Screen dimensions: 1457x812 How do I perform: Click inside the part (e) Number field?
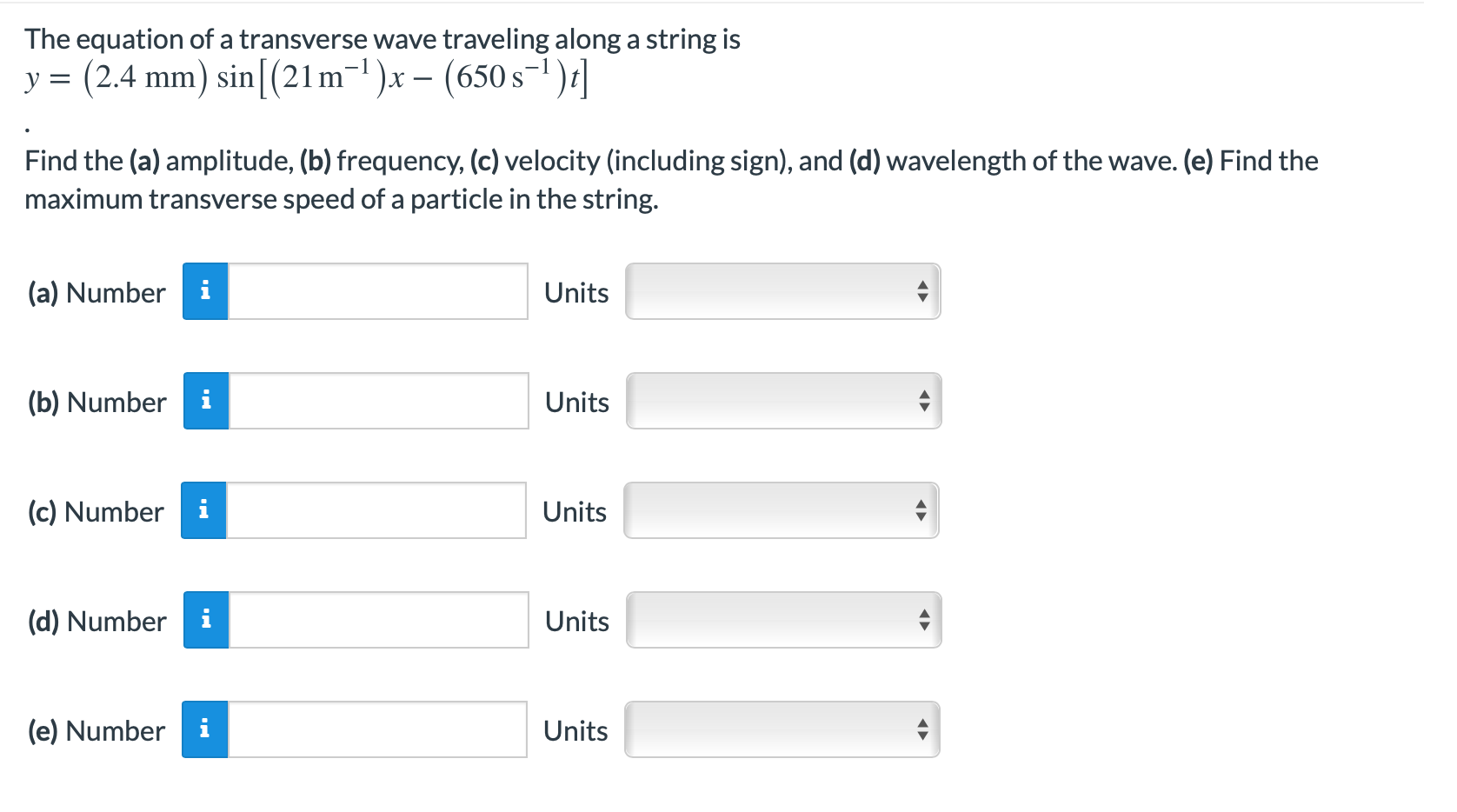[x=378, y=730]
